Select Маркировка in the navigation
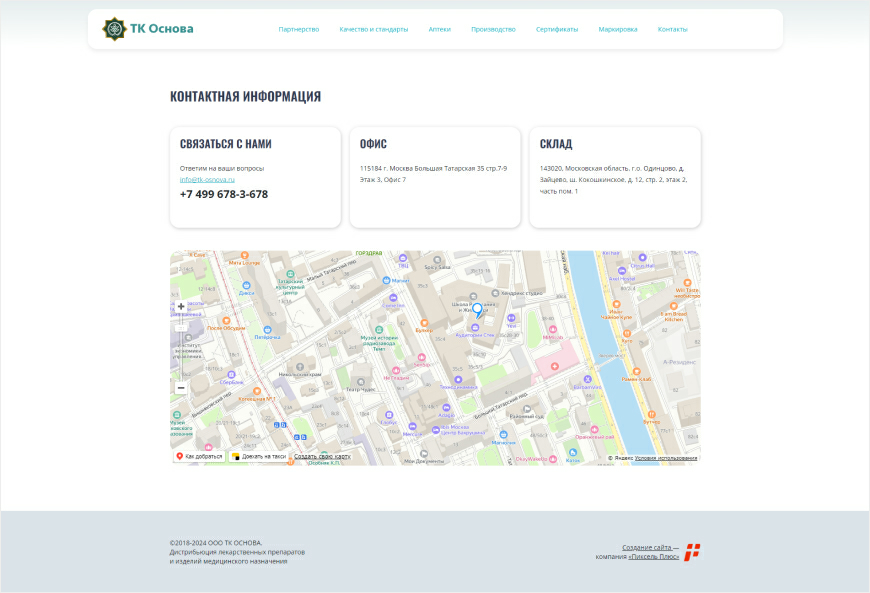Screen dimensions: 870x593 (617, 29)
